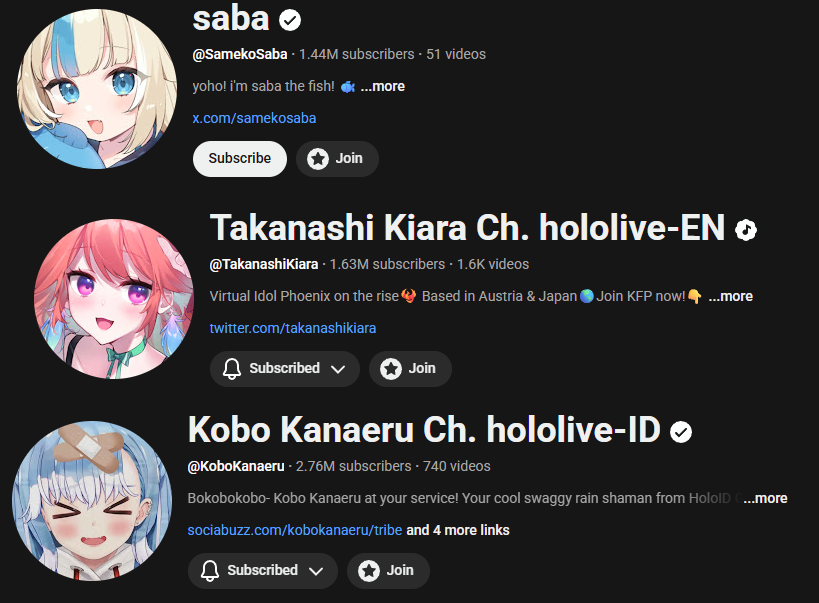Click the music note badge beside Takanashi Kiara
Viewport: 819px width, 603px height.
746,230
